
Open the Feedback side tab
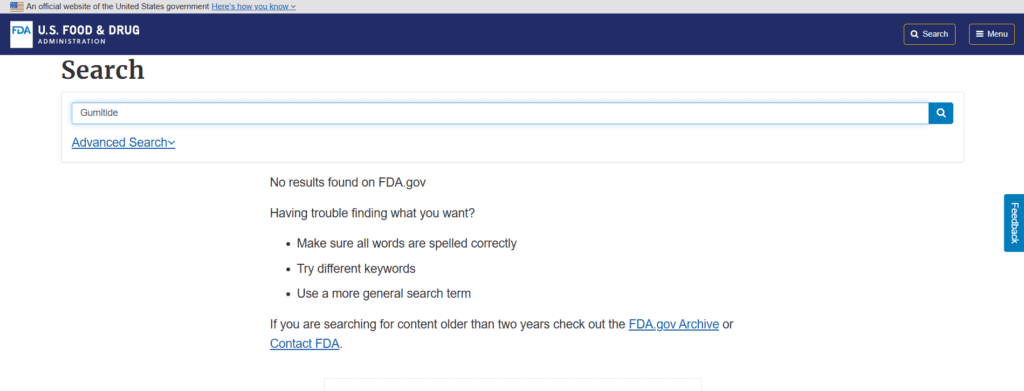[1014, 223]
